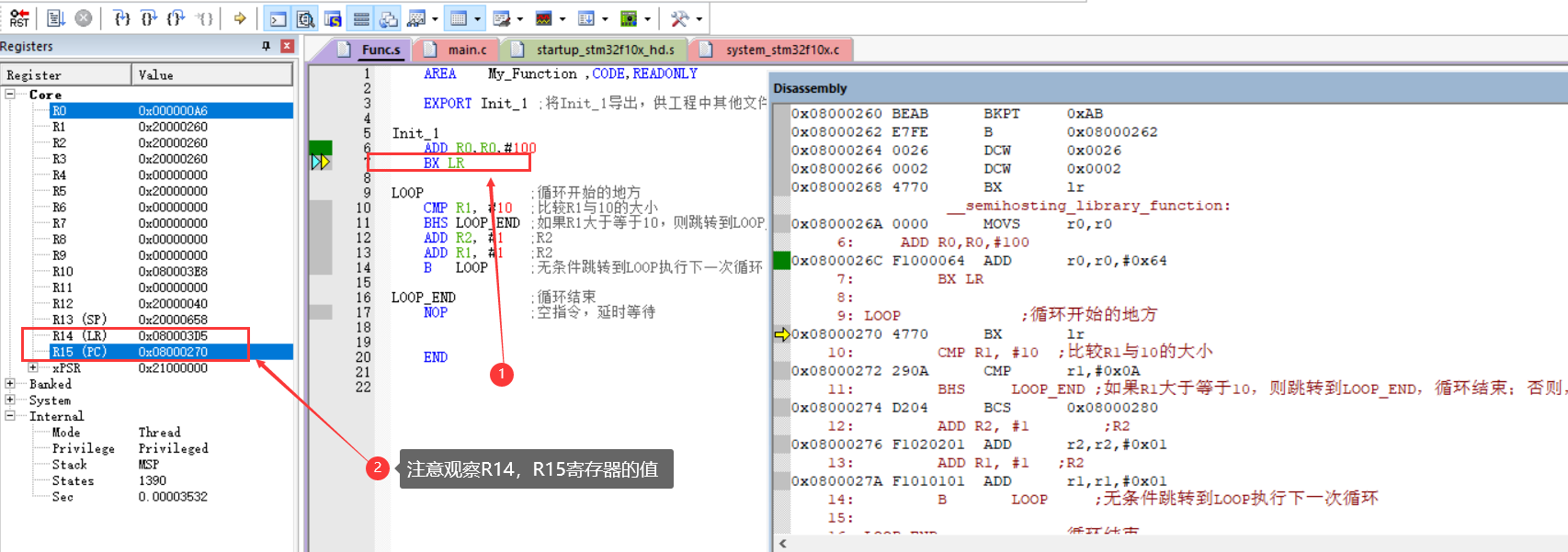The width and height of the screenshot is (1568, 552).
Task: Click the Stop execution icon
Action: [x=84, y=18]
